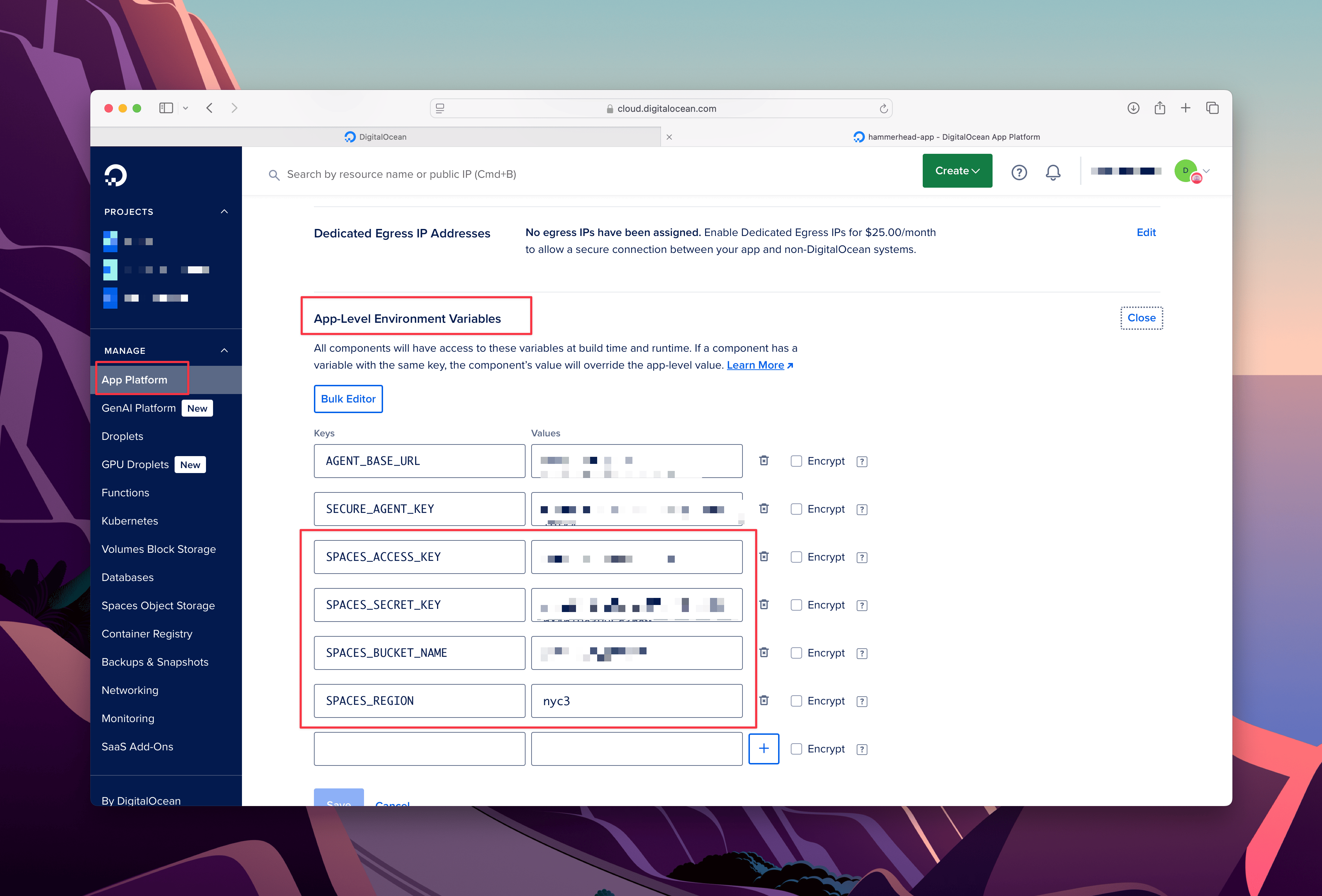Expand the account menu chevron by avatar
1322x896 pixels.
click(1206, 171)
